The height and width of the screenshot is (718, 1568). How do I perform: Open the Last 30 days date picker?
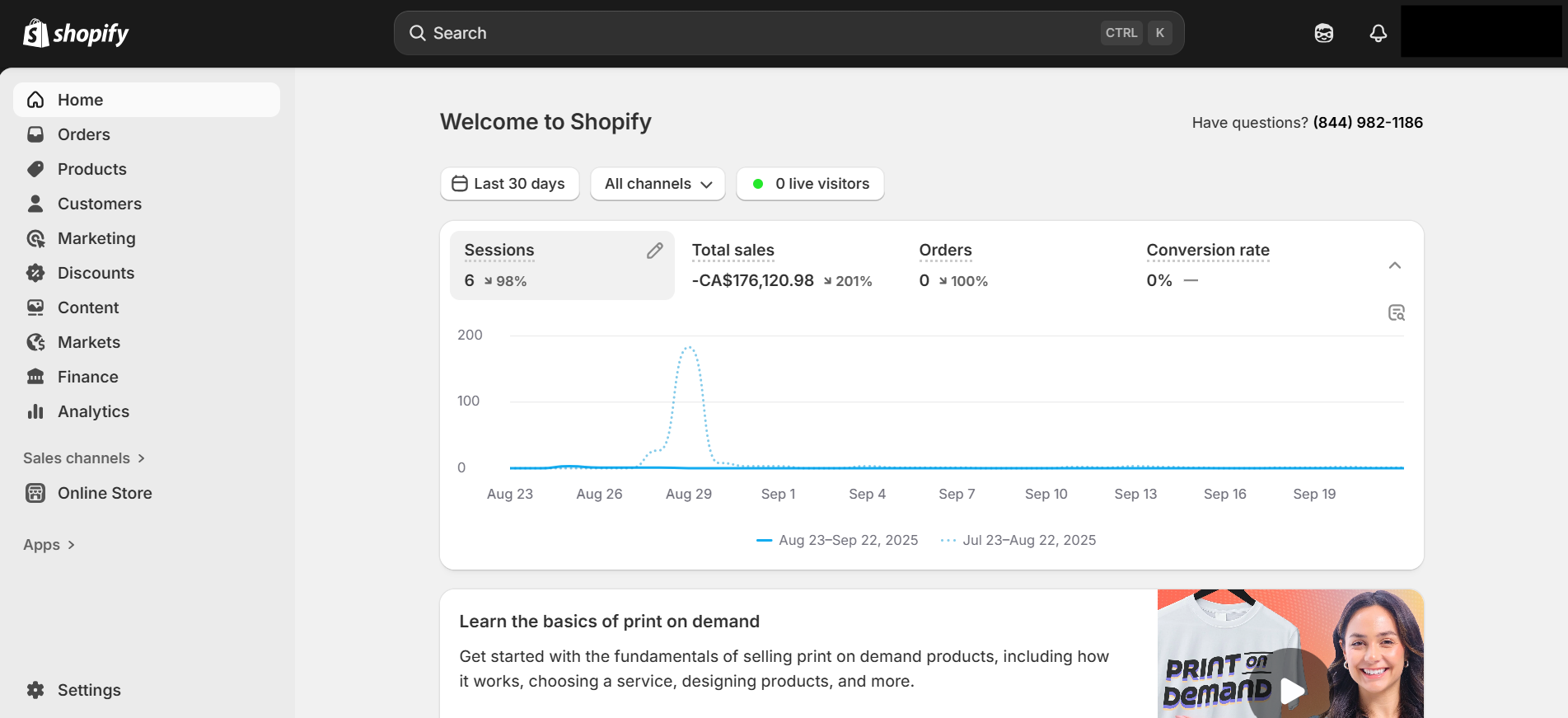(x=509, y=184)
